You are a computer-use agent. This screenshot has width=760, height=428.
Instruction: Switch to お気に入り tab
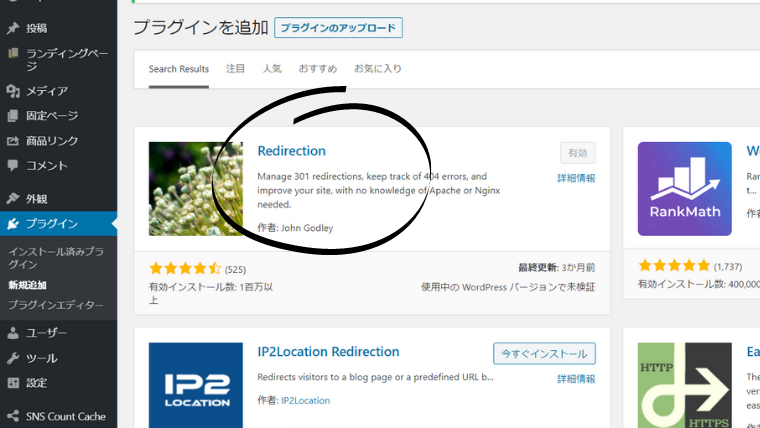[x=378, y=69]
